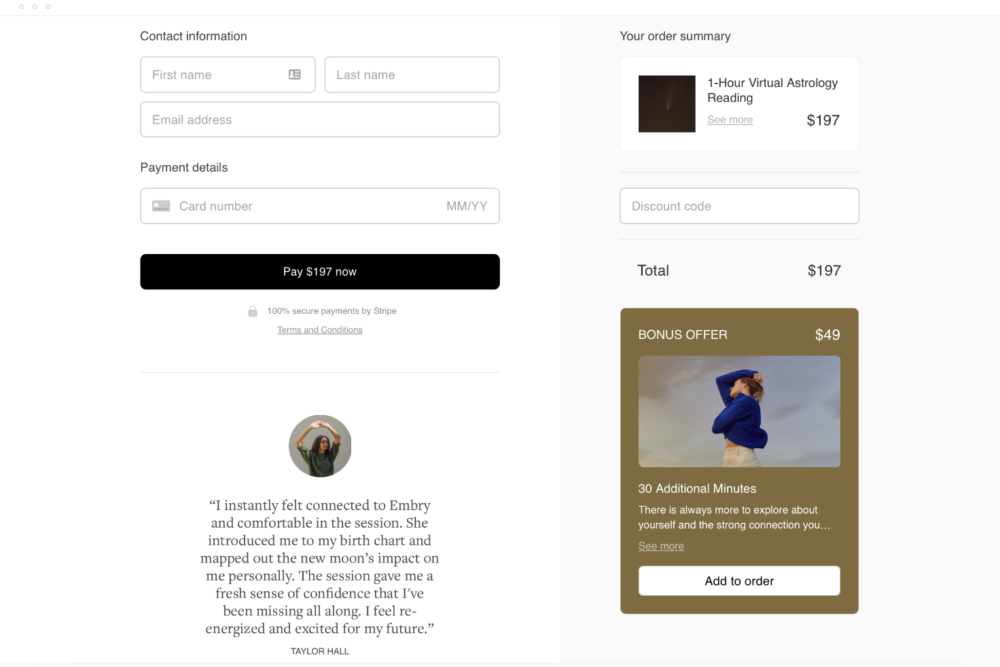Image resolution: width=1000 pixels, height=667 pixels.
Task: Click the Bonus Offer promotional photo
Action: tap(738, 411)
